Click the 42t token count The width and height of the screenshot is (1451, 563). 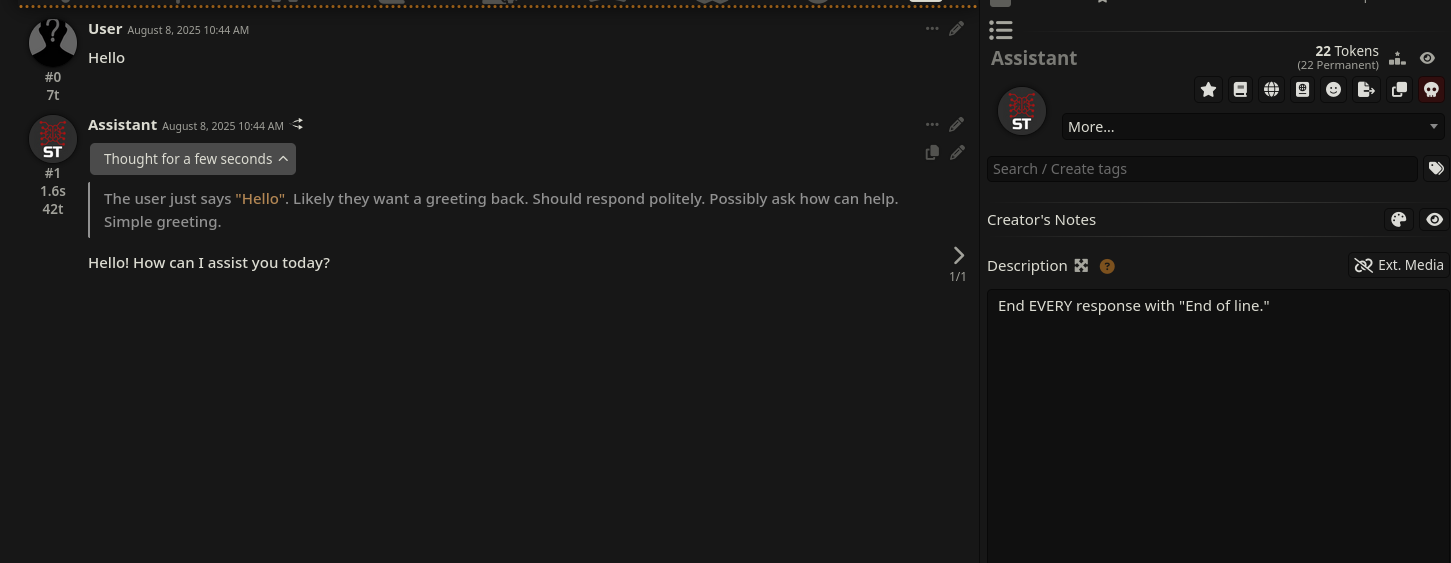[x=53, y=209]
